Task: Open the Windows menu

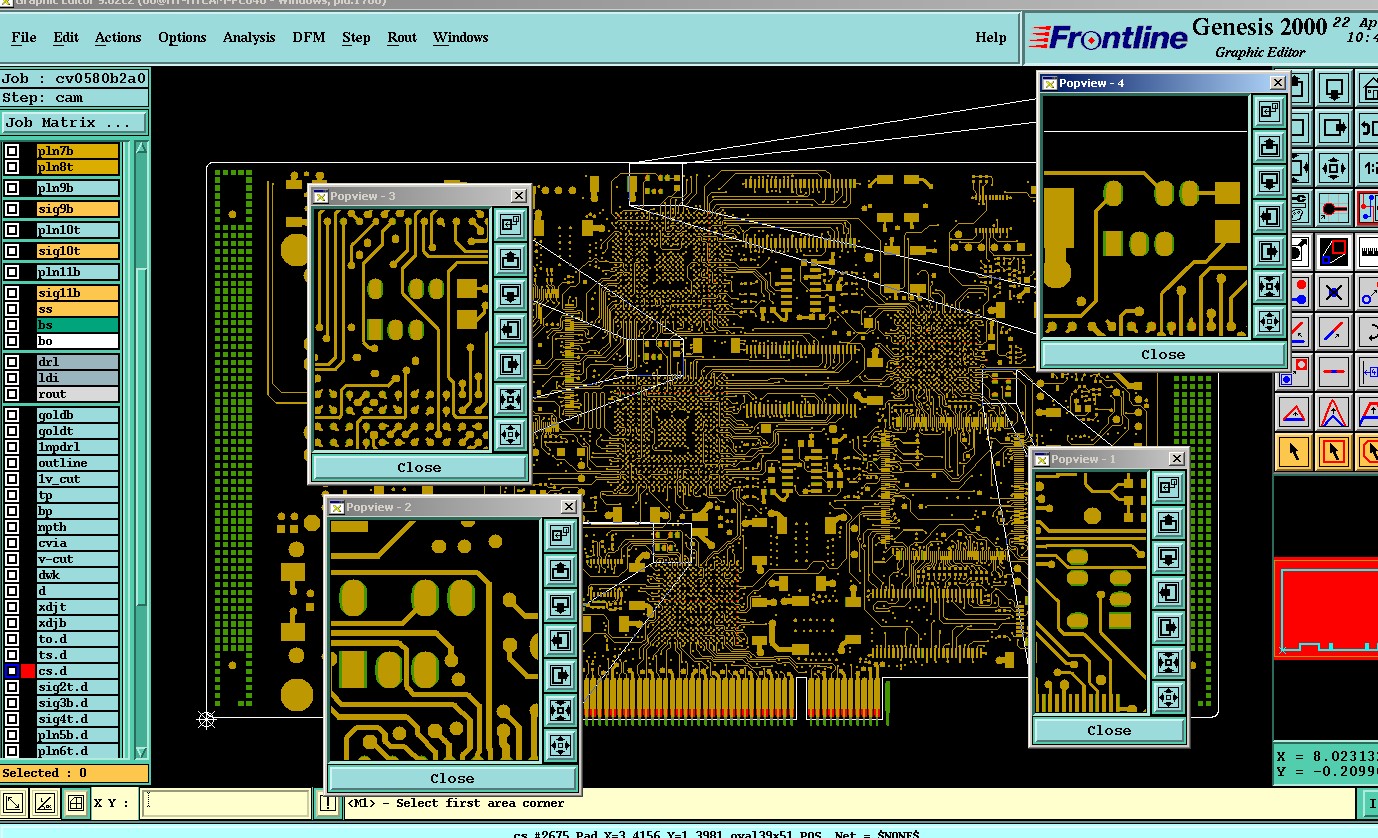Action: click(x=461, y=38)
